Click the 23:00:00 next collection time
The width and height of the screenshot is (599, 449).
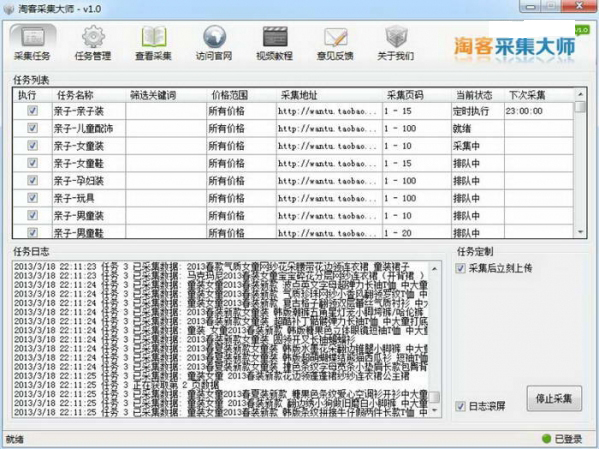coord(524,111)
